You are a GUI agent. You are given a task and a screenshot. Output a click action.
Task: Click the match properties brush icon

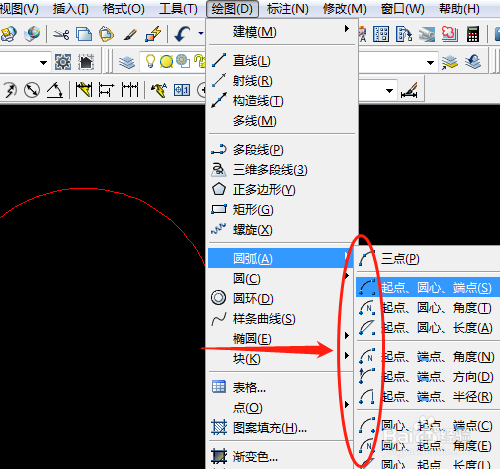coord(130,34)
